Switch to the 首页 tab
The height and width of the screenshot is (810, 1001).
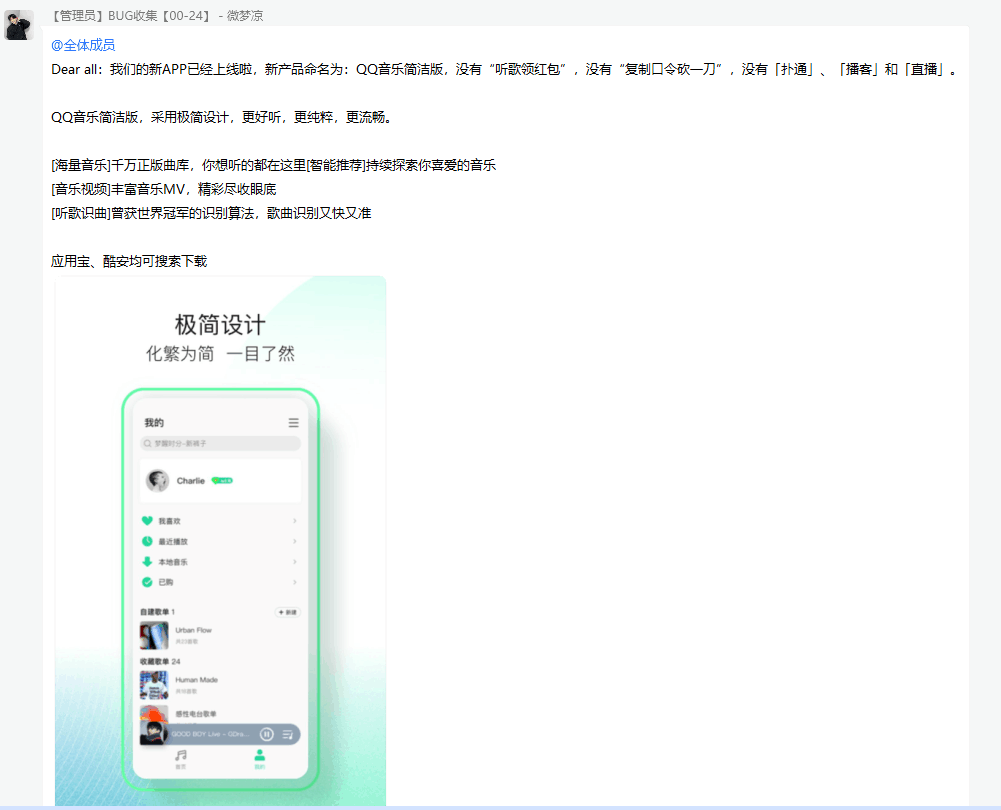(x=180, y=759)
